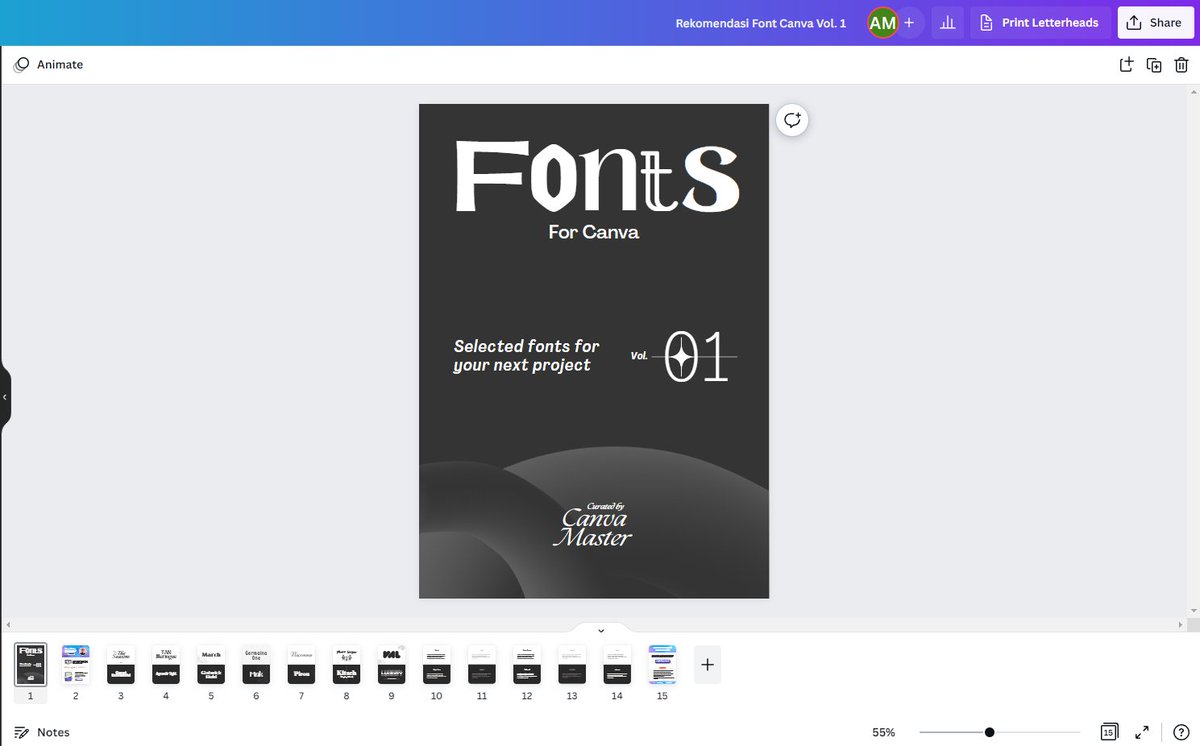Open the Notes panel
Image resolution: width=1200 pixels, height=746 pixels.
(42, 732)
